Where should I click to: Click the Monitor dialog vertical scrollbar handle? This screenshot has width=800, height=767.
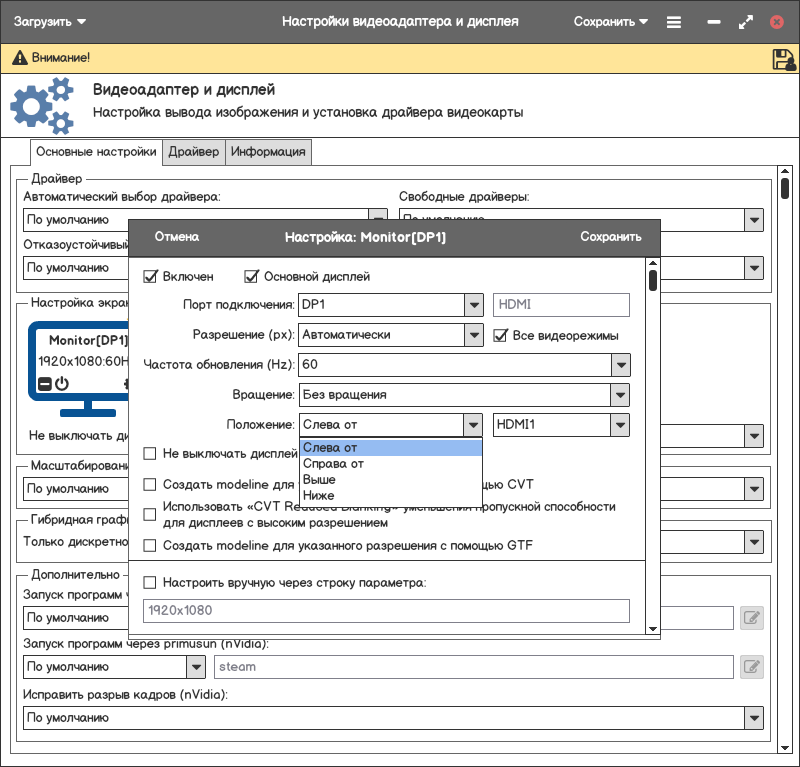[653, 279]
